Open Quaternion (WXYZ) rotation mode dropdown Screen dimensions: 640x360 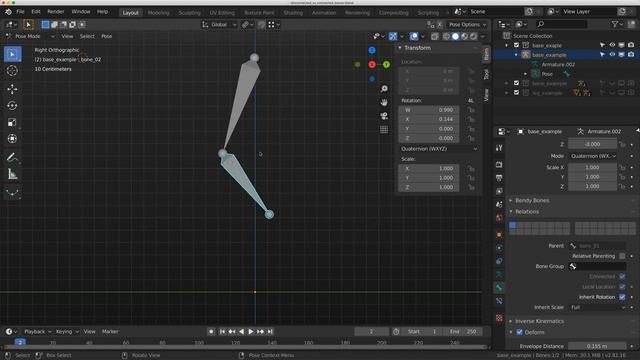439,149
